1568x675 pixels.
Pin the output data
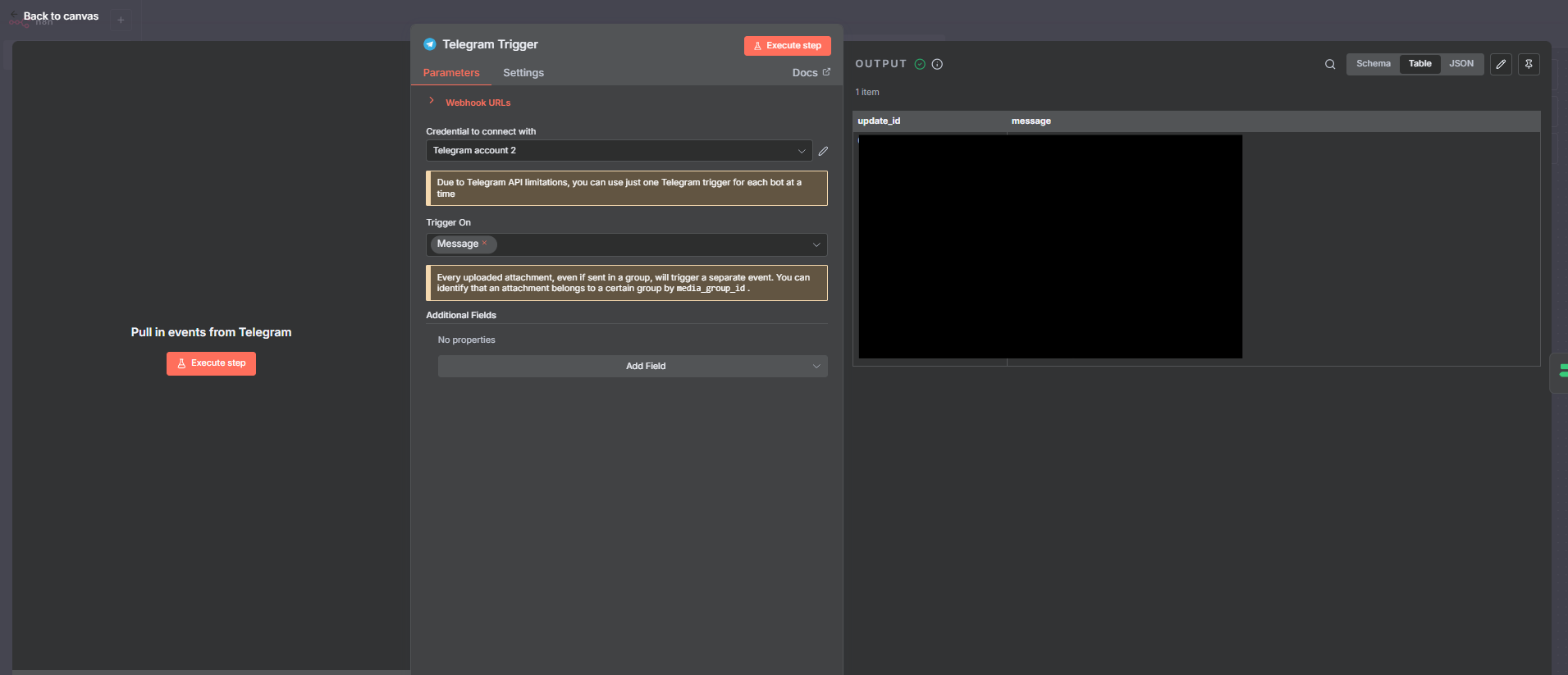1529,64
